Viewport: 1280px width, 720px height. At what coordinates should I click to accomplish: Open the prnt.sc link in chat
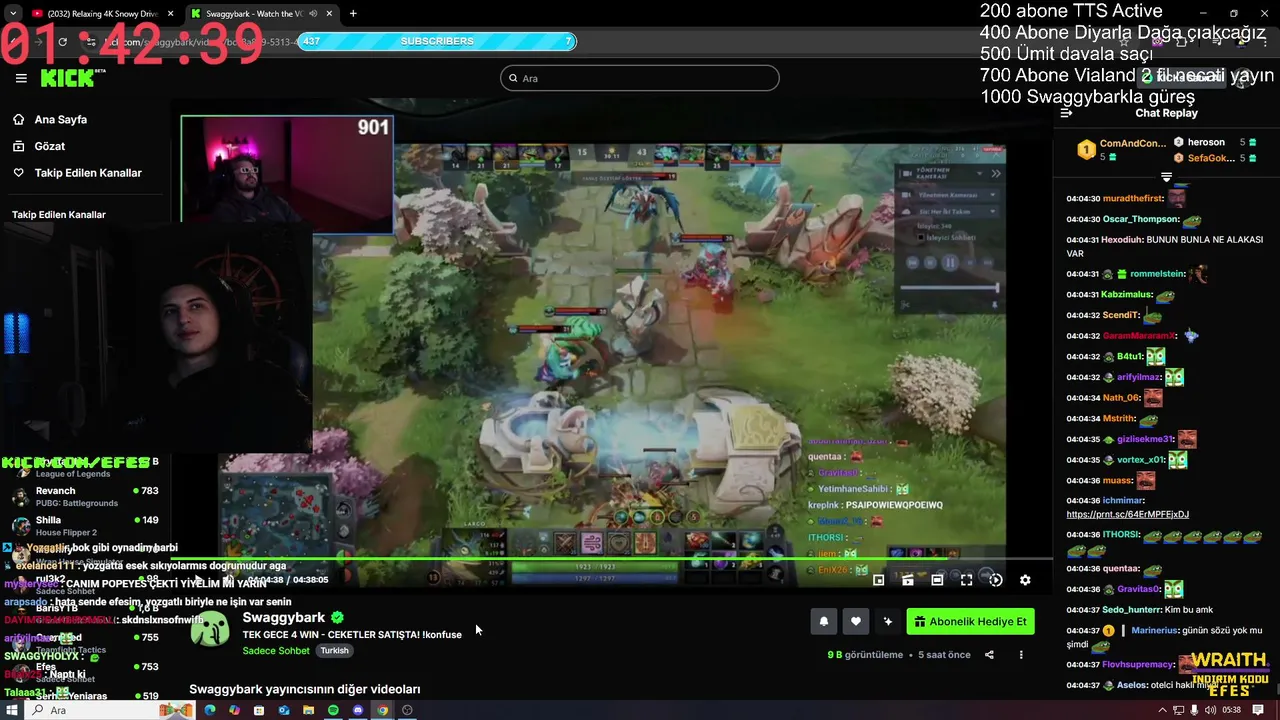1127,514
